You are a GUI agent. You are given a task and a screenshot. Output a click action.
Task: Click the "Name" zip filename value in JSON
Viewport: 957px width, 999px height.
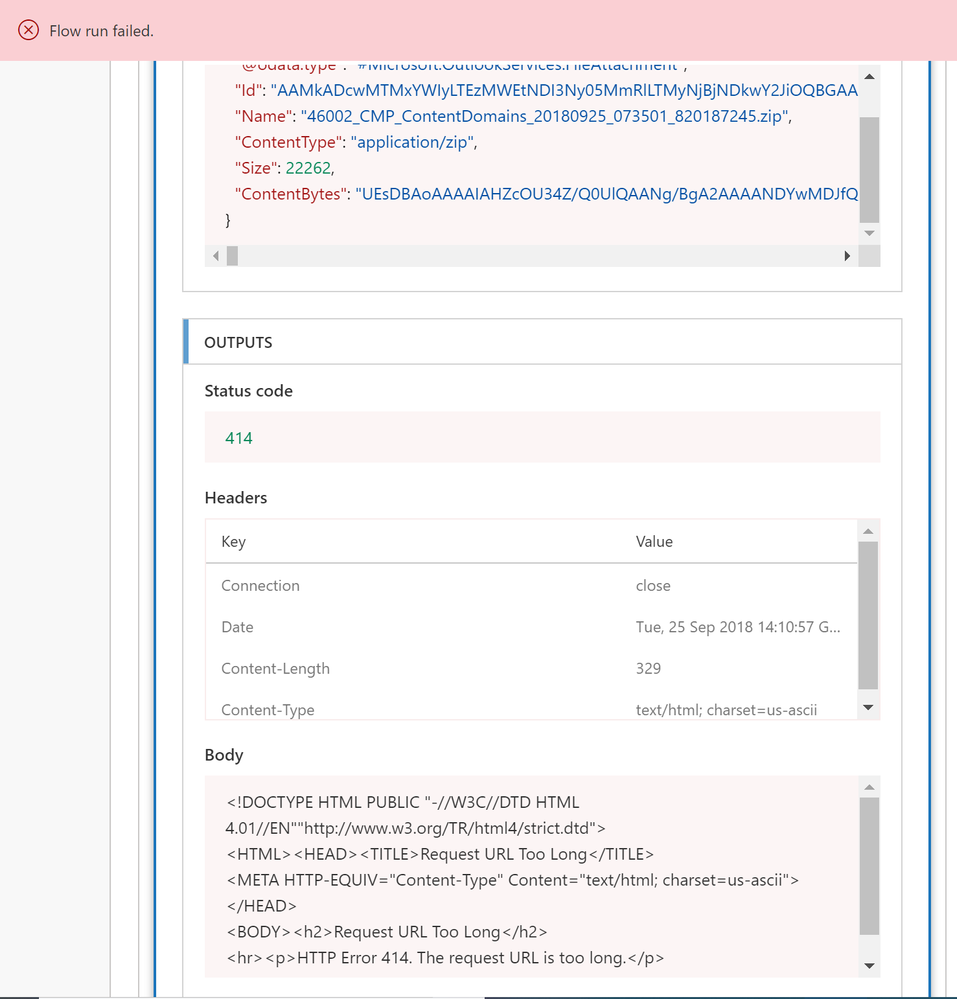pyautogui.click(x=545, y=117)
